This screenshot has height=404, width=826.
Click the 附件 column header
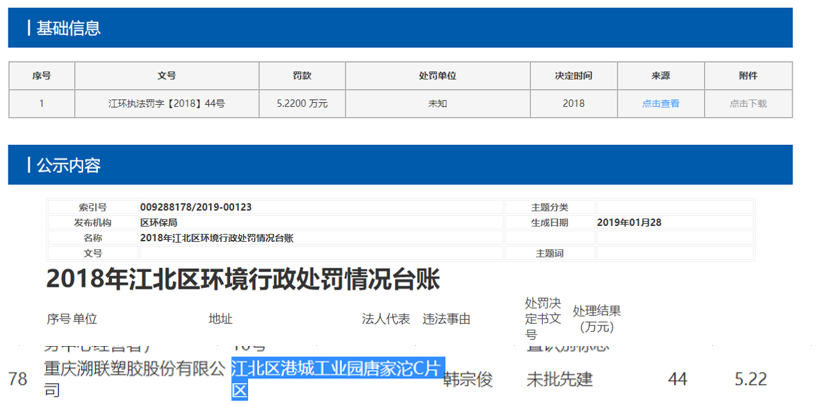[748, 76]
